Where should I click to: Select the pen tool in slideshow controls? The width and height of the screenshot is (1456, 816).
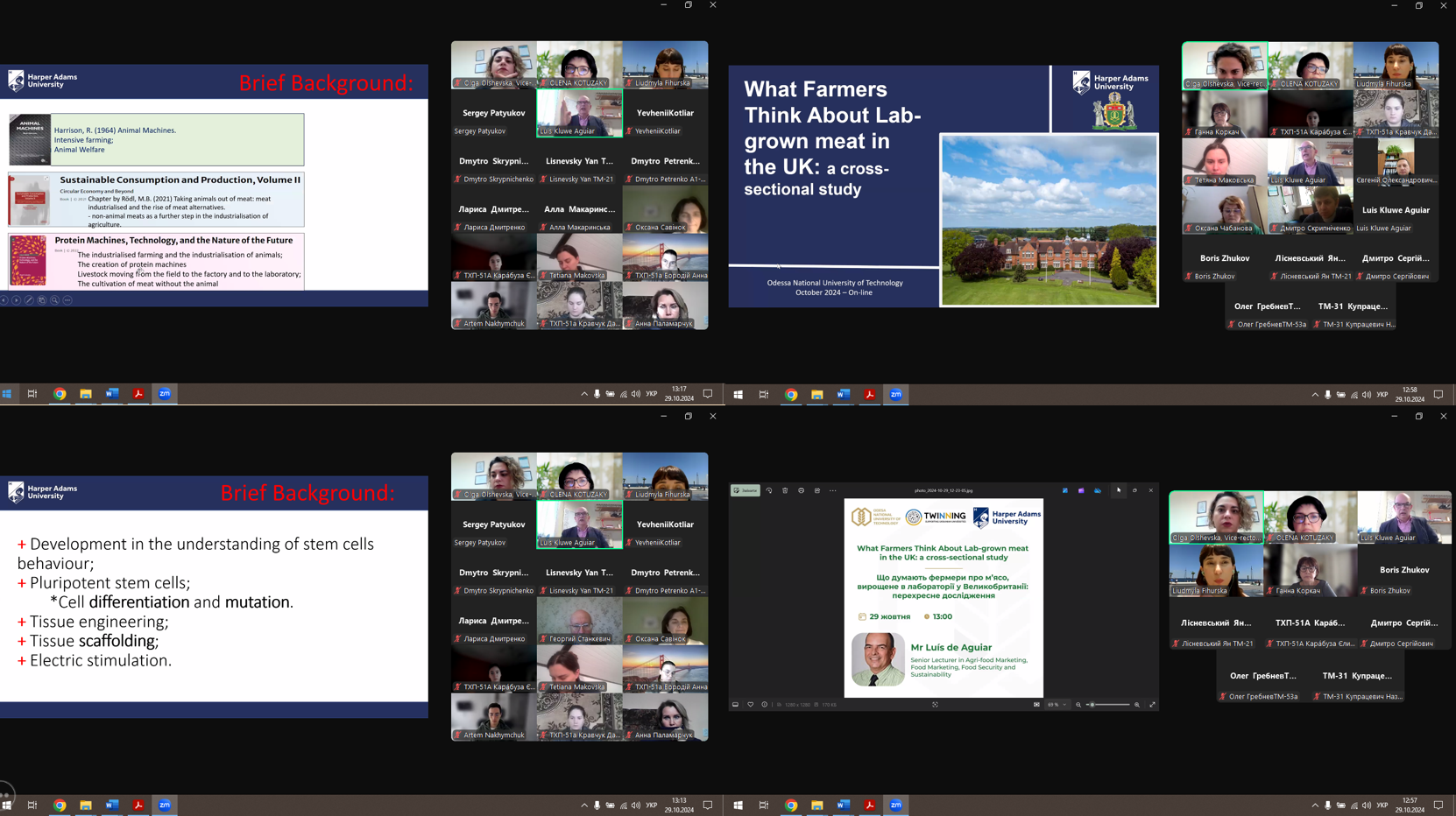tap(29, 300)
